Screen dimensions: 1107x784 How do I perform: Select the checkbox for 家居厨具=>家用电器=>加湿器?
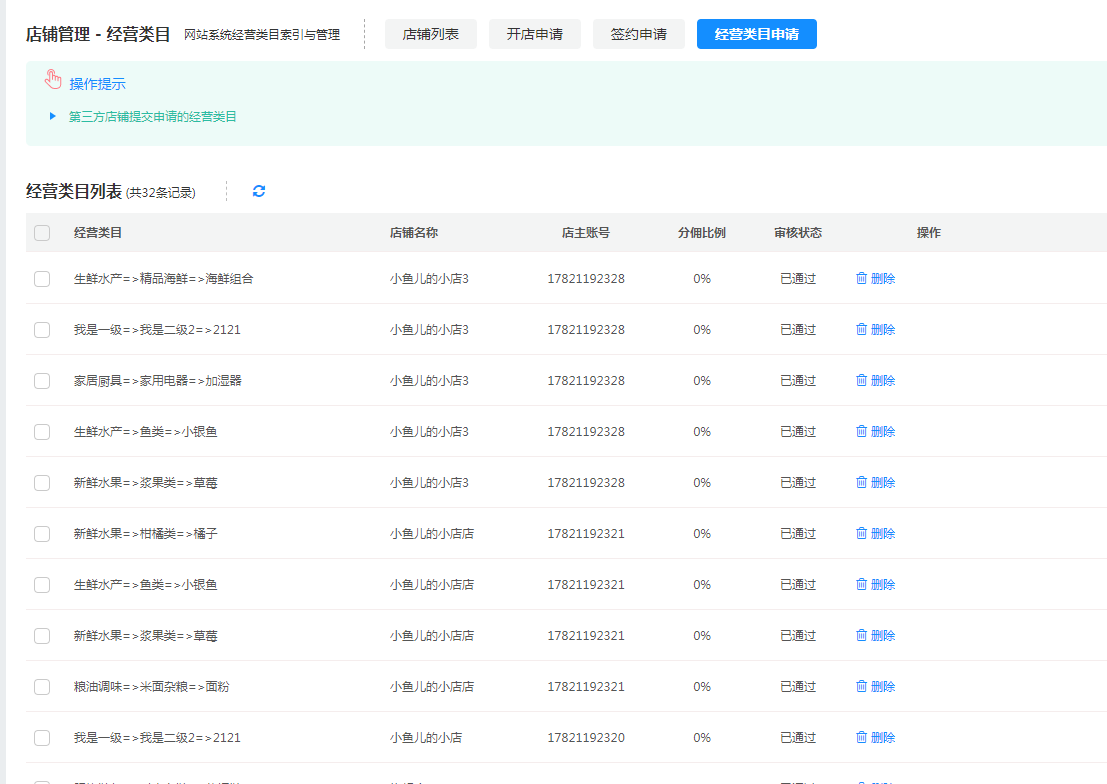tap(42, 381)
